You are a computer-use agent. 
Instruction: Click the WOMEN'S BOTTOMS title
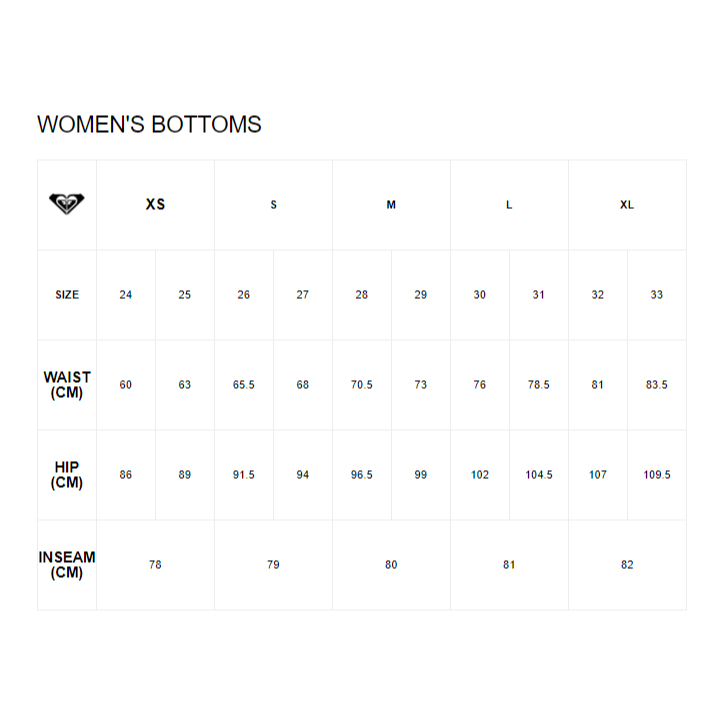tap(149, 124)
